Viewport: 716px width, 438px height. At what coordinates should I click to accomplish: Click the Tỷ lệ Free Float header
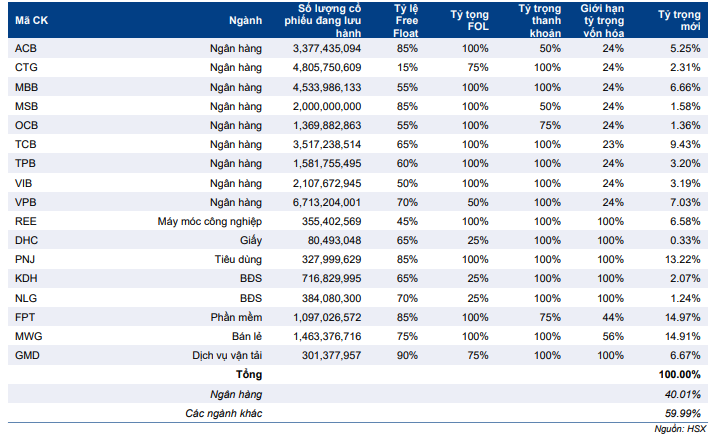point(406,21)
